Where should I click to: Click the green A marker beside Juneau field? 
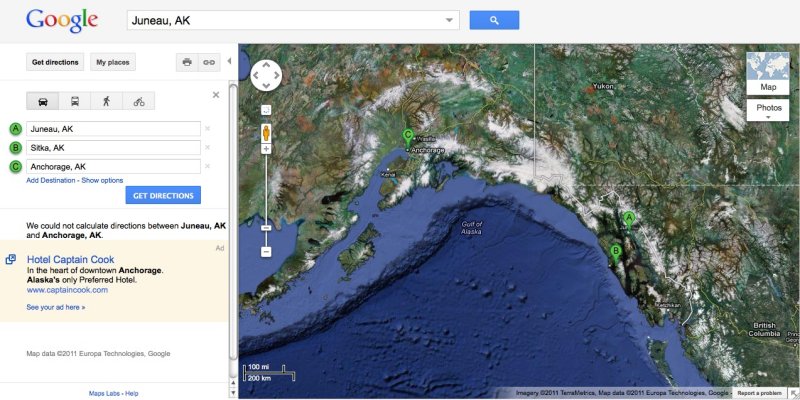pyautogui.click(x=15, y=129)
